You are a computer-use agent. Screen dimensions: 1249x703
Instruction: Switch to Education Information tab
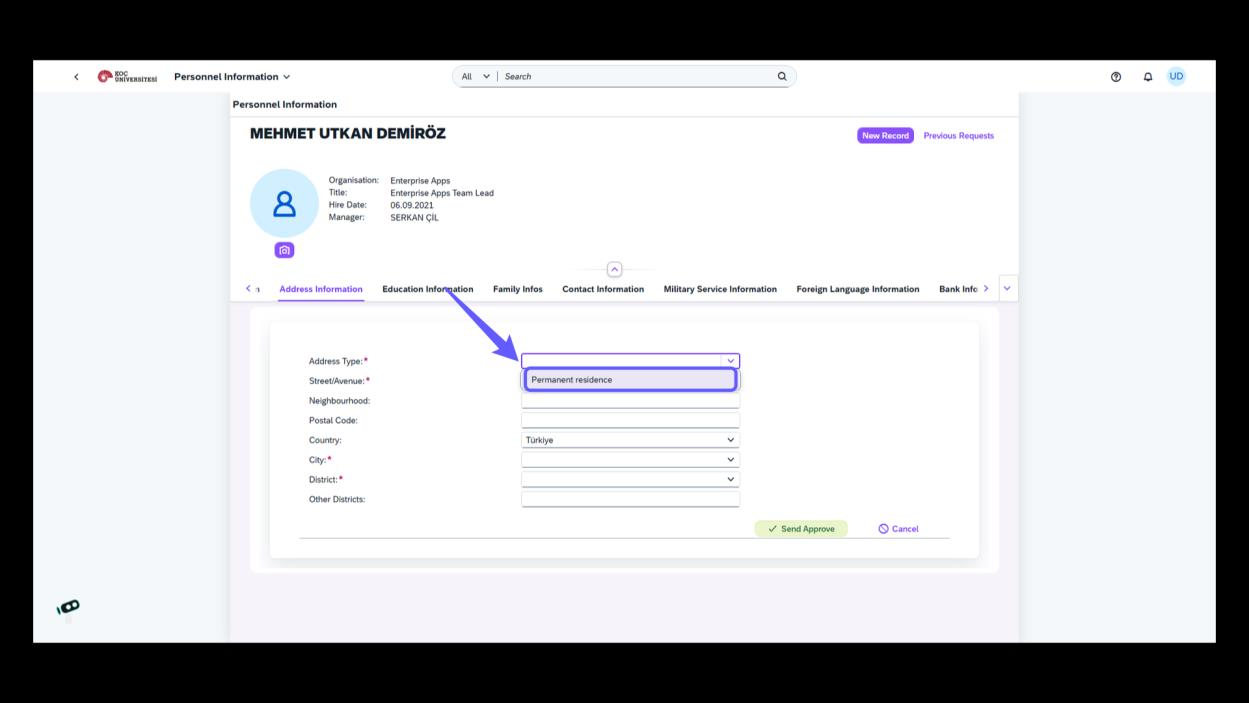coord(428,289)
